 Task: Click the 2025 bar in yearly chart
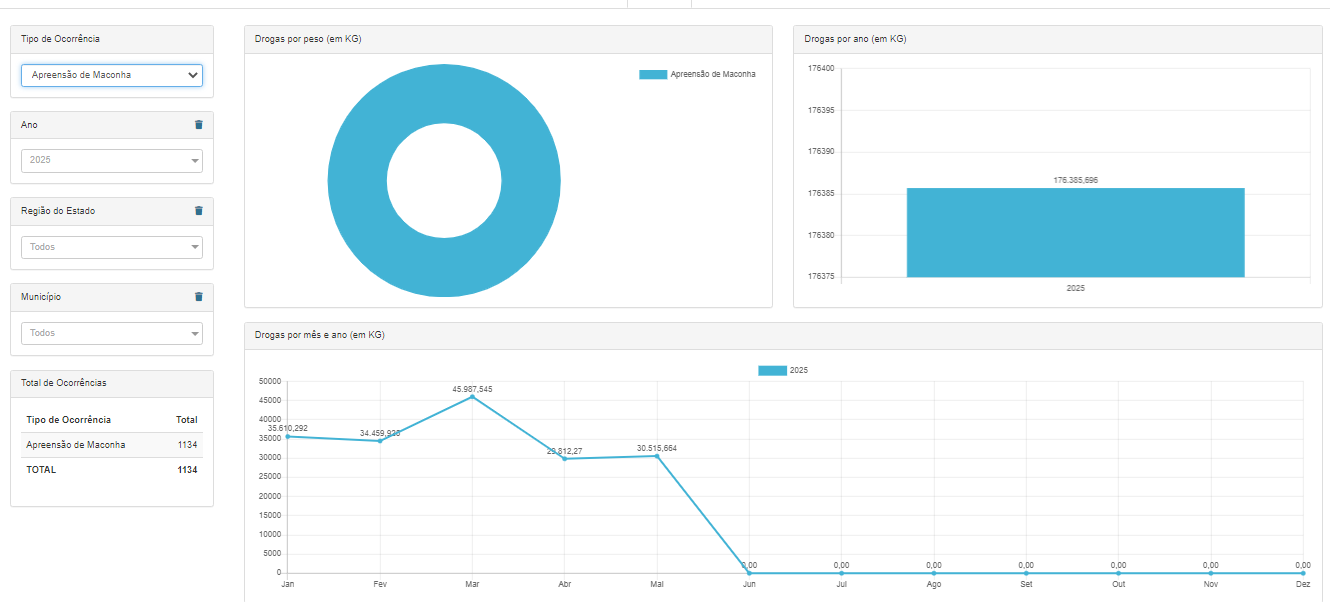[x=1075, y=232]
